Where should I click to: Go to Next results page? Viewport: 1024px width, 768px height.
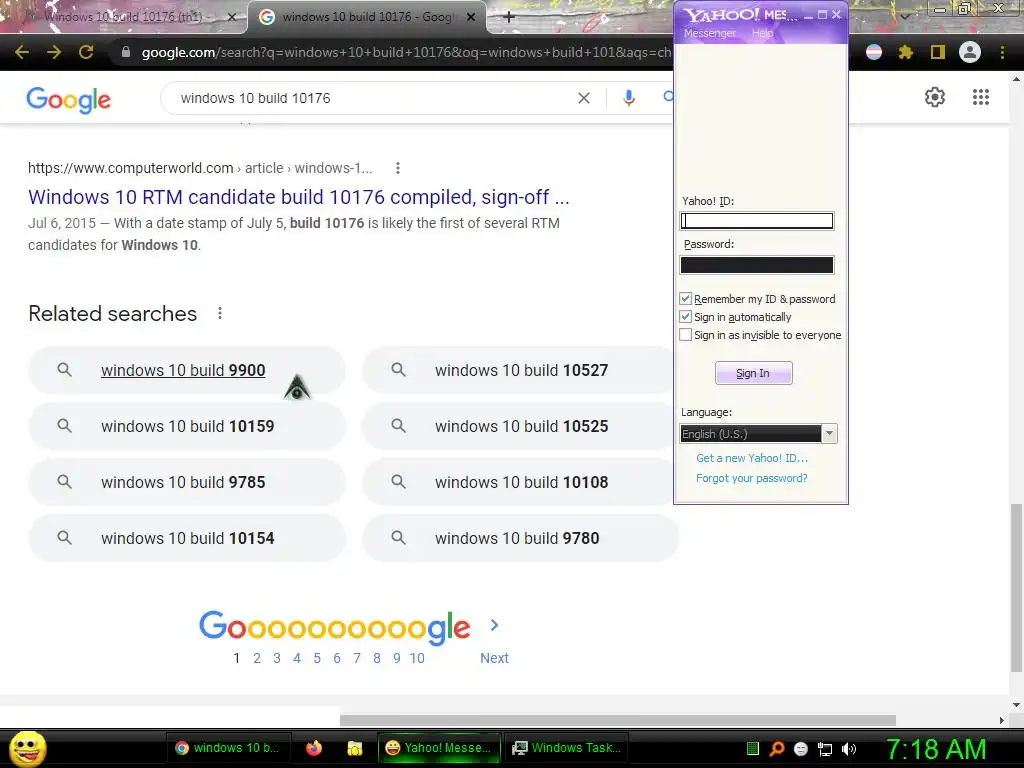(494, 658)
